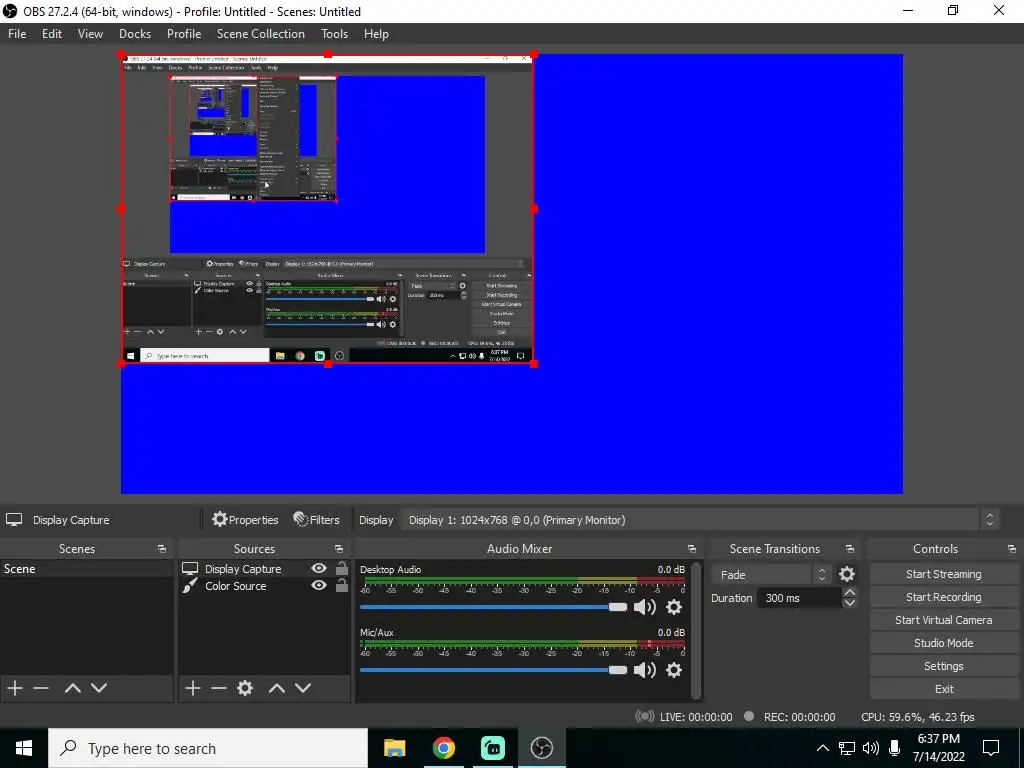Click the Duration 300 ms field
This screenshot has width=1024, height=768.
pyautogui.click(x=799, y=598)
